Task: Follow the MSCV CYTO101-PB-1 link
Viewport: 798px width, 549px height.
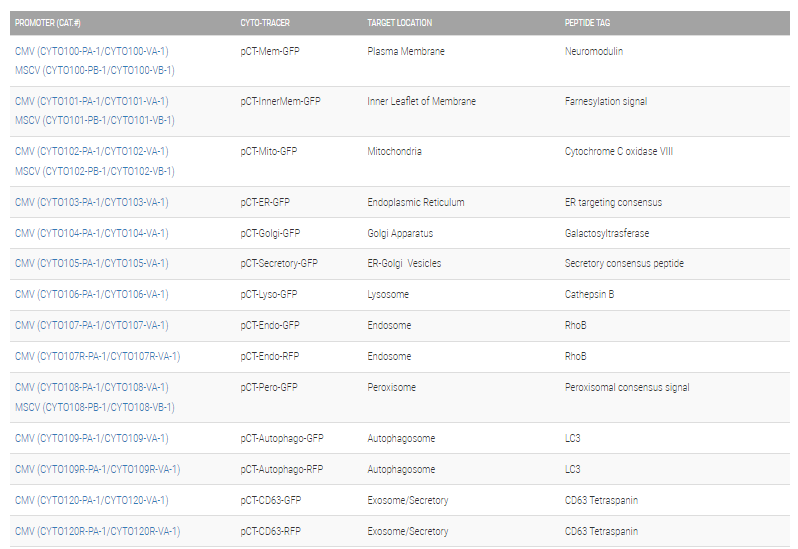Action: pyautogui.click(x=95, y=120)
